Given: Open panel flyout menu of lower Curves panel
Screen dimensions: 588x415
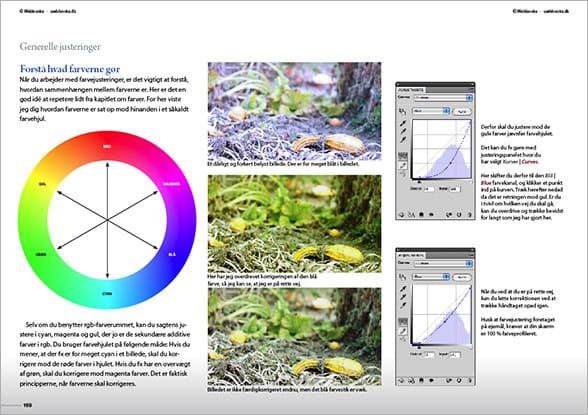Looking at the screenshot, I should click(471, 255).
